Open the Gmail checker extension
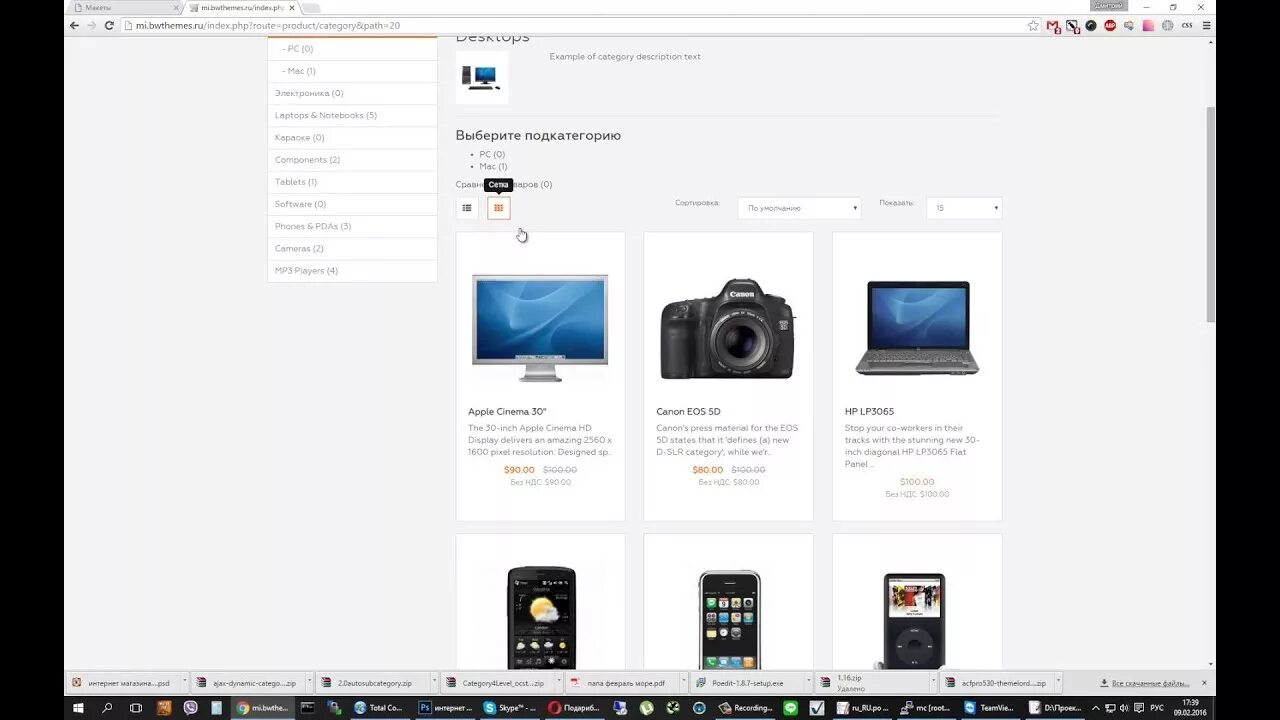 (x=1053, y=26)
